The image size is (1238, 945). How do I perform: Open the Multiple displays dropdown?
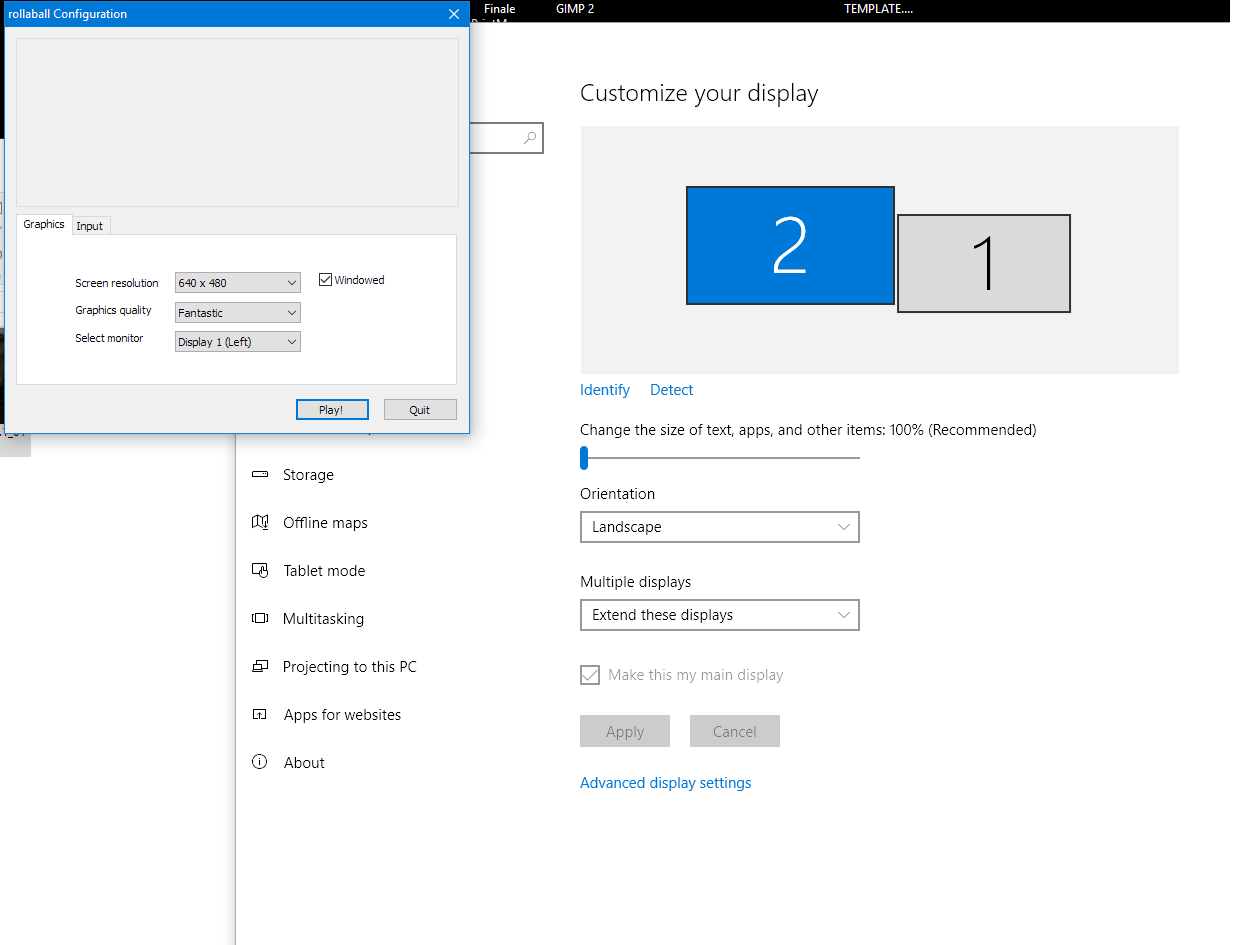coord(719,614)
